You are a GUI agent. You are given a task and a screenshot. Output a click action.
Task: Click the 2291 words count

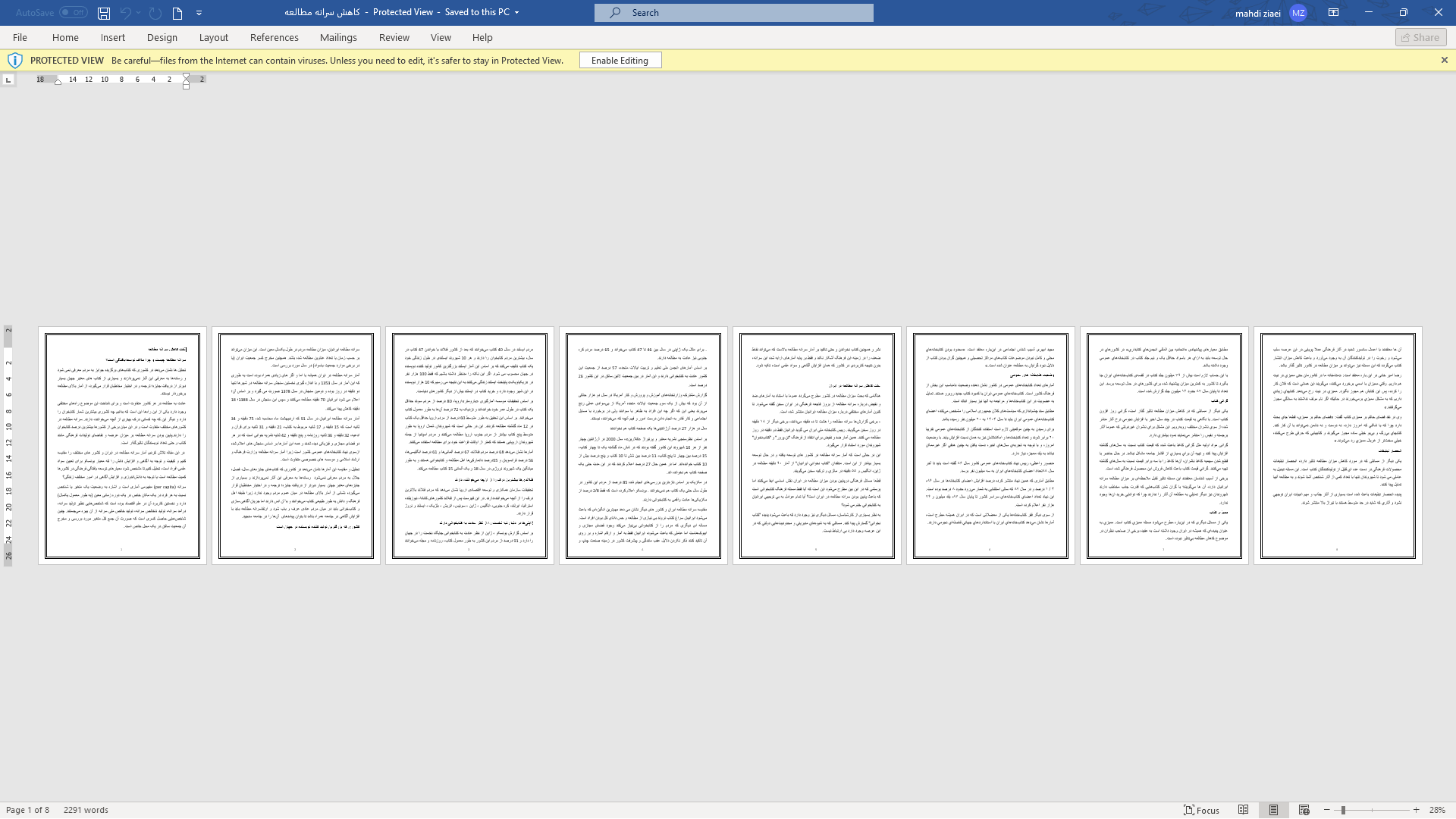pyautogui.click(x=86, y=810)
